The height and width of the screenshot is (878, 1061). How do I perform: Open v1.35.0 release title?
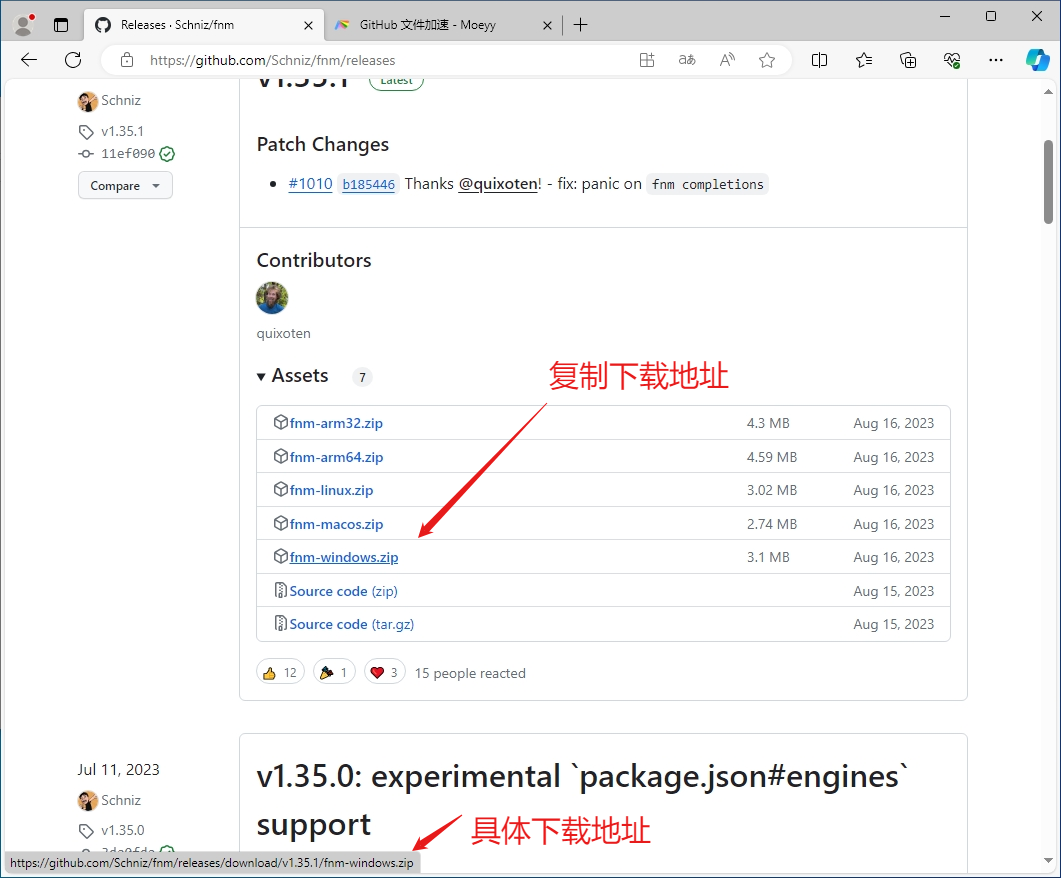point(582,800)
